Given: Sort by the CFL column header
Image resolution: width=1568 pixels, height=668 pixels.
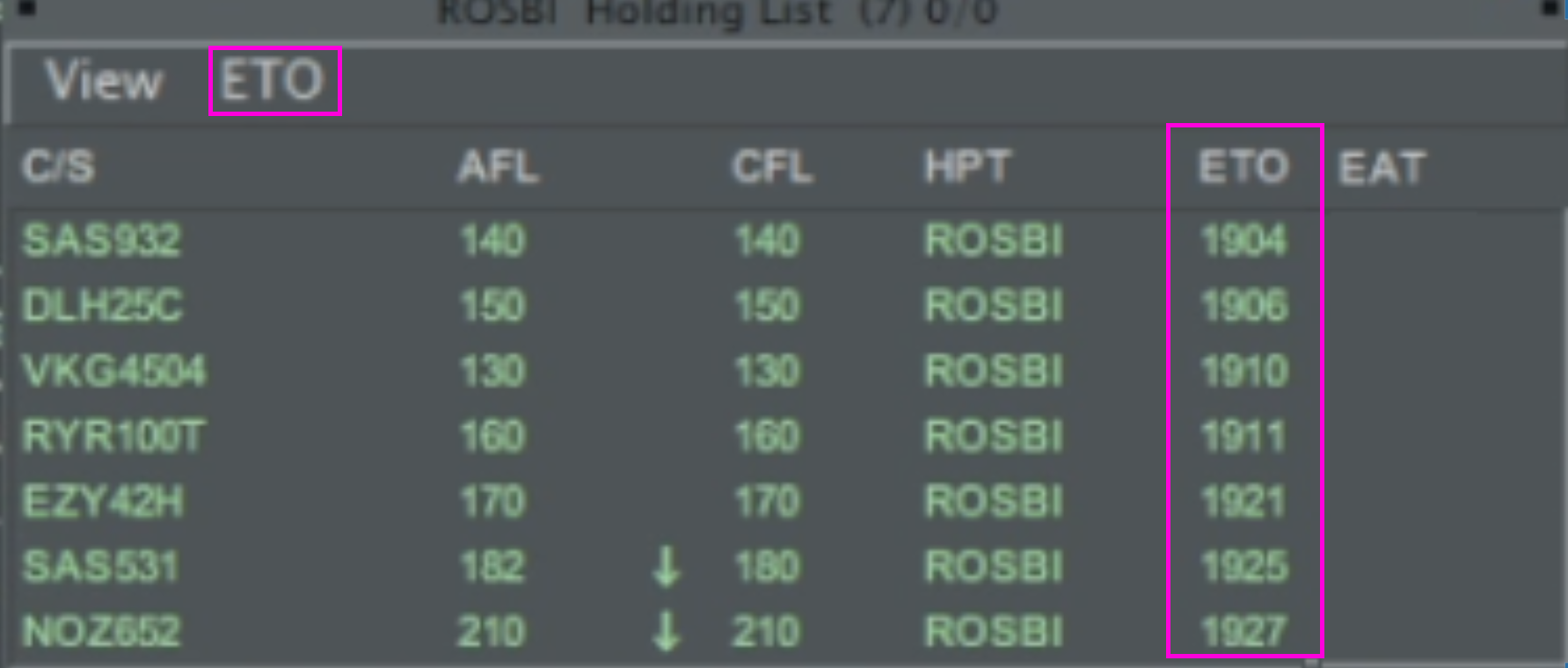Looking at the screenshot, I should 772,166.
